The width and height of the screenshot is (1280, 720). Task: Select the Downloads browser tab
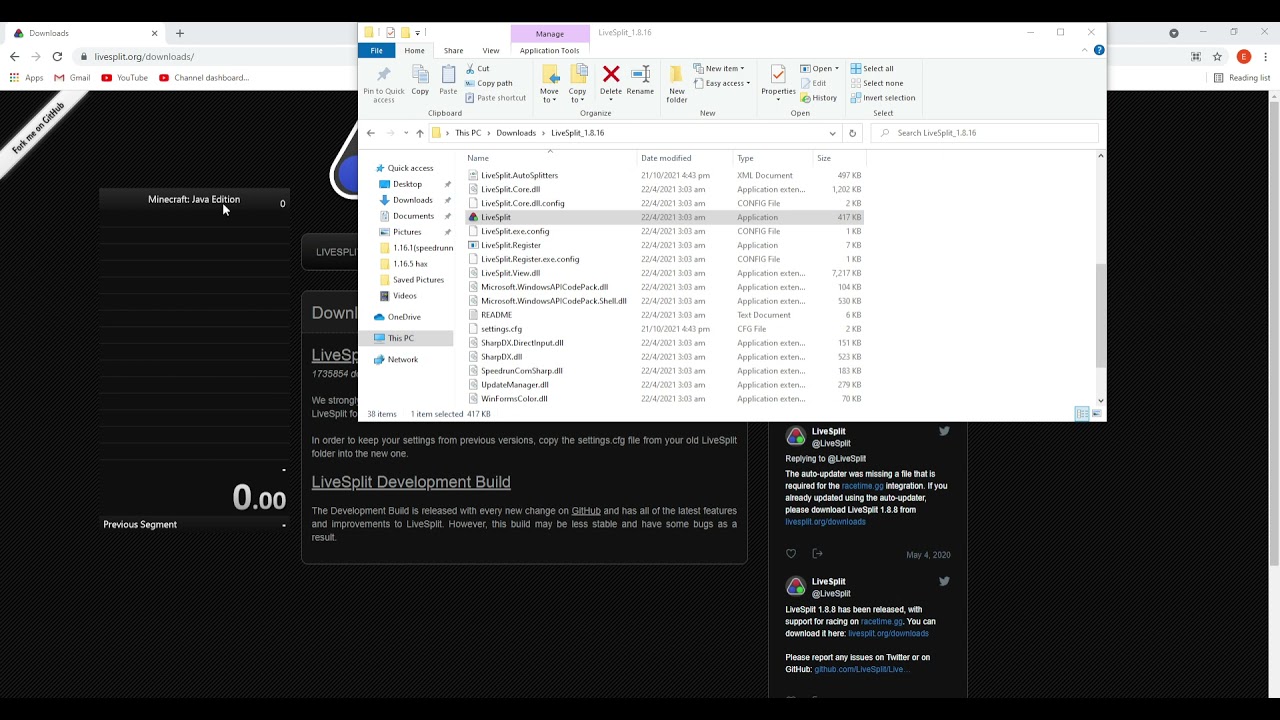pyautogui.click(x=86, y=33)
